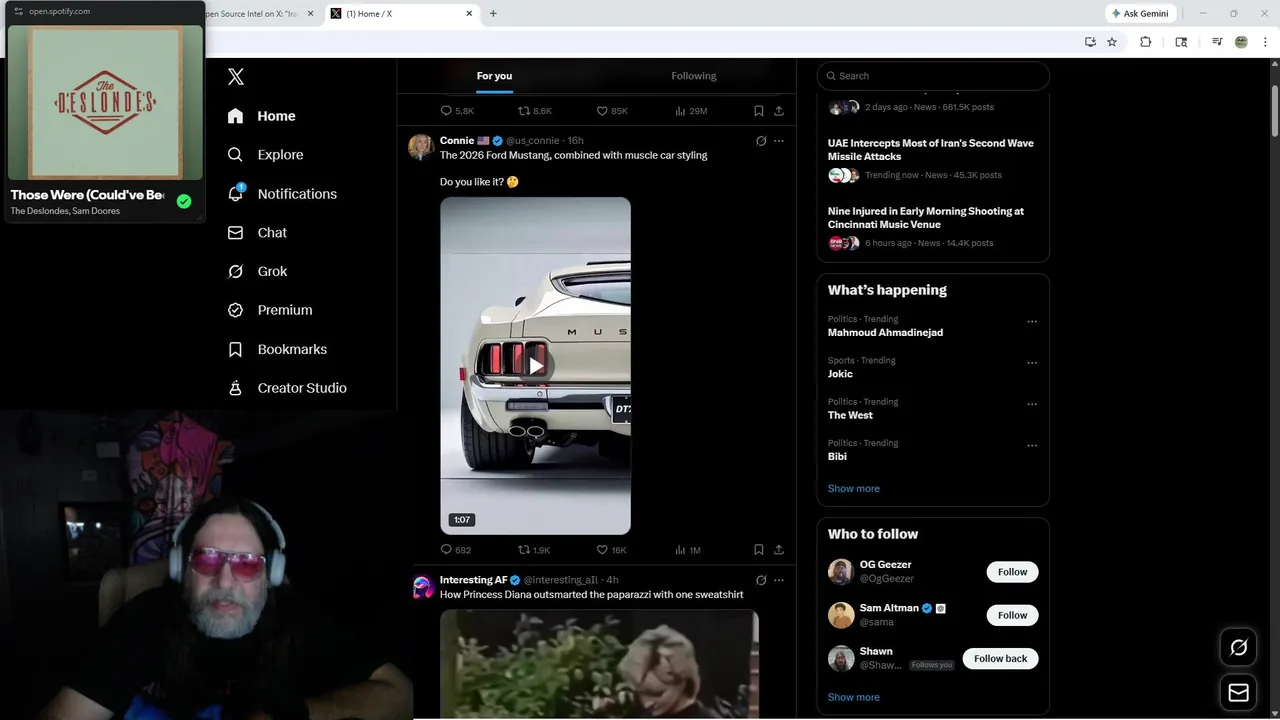This screenshot has width=1280, height=720.
Task: Open Mahmoud Ahmadinejad trending topic
Action: (x=885, y=333)
